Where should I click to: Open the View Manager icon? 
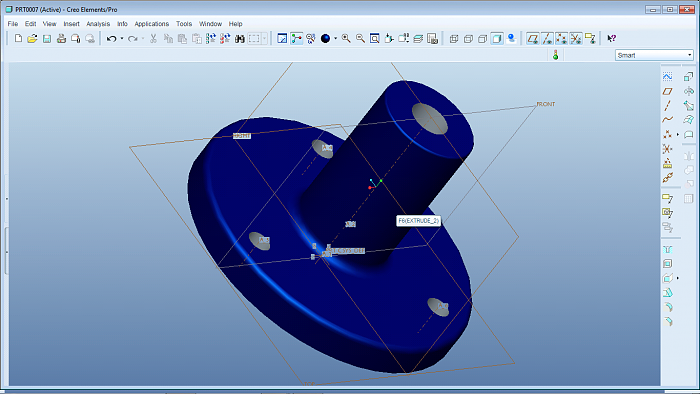point(432,39)
